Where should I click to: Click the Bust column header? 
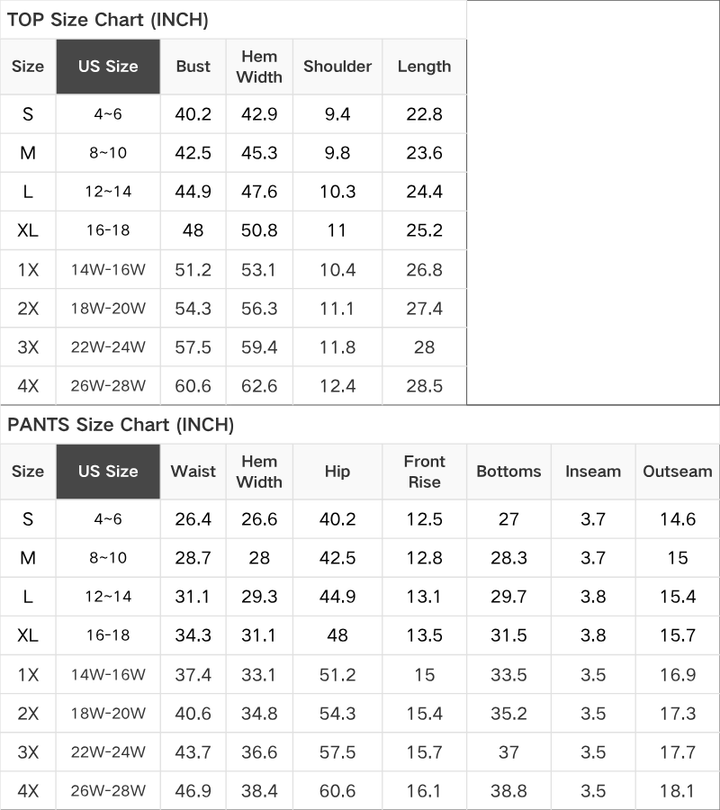193,67
